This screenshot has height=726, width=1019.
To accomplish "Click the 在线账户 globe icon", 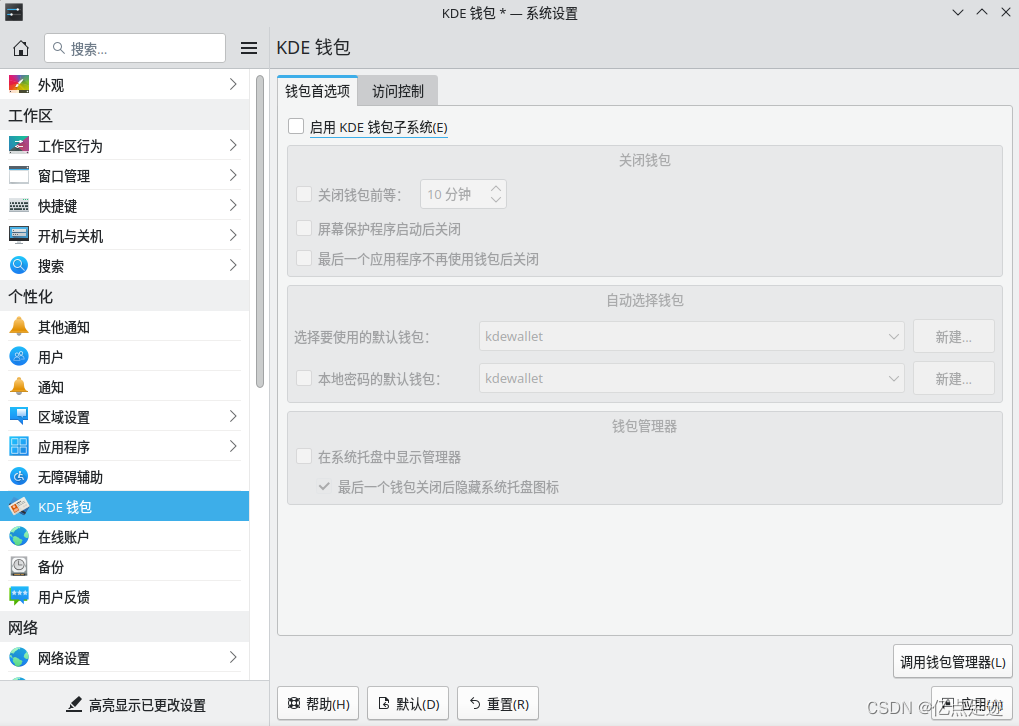I will coord(19,536).
